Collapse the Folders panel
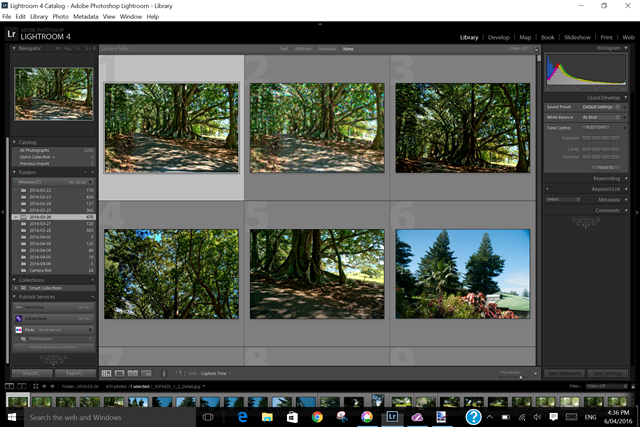The image size is (640, 427). tap(14, 172)
